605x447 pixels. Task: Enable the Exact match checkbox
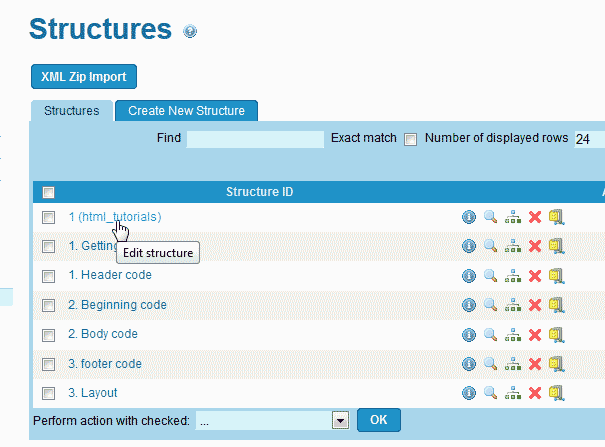410,139
